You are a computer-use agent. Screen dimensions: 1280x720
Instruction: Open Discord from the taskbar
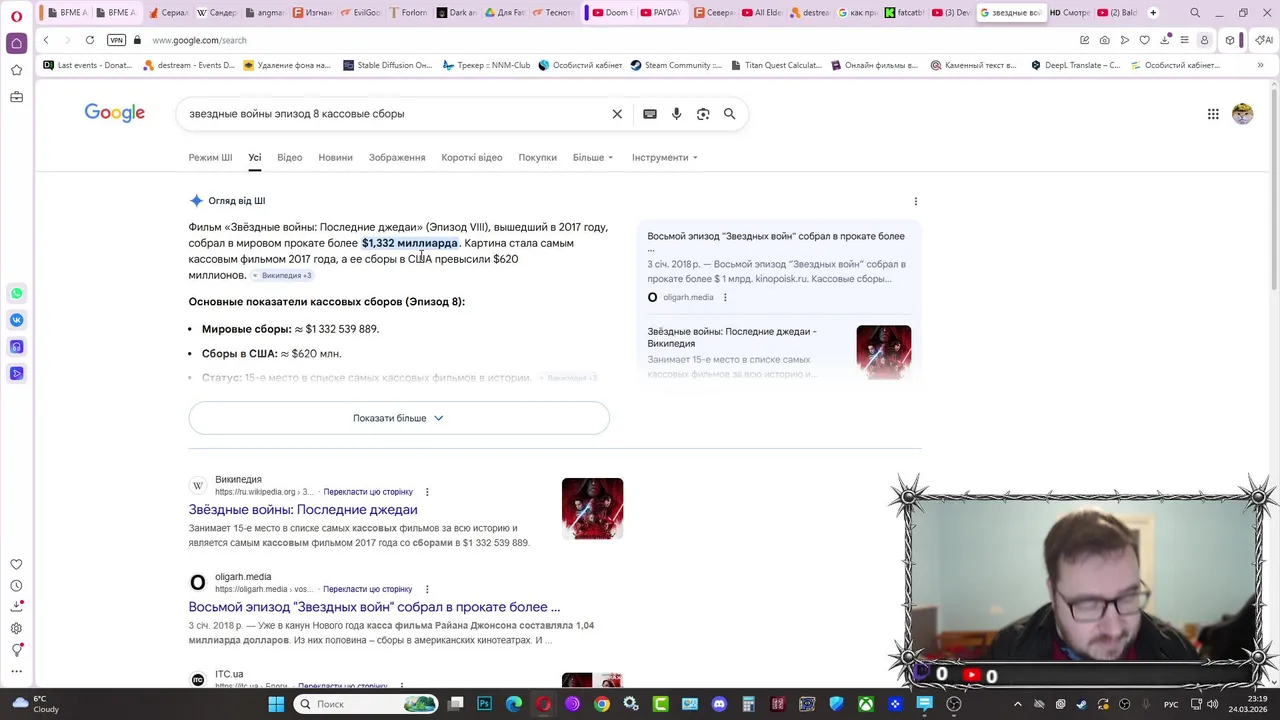(x=719, y=704)
